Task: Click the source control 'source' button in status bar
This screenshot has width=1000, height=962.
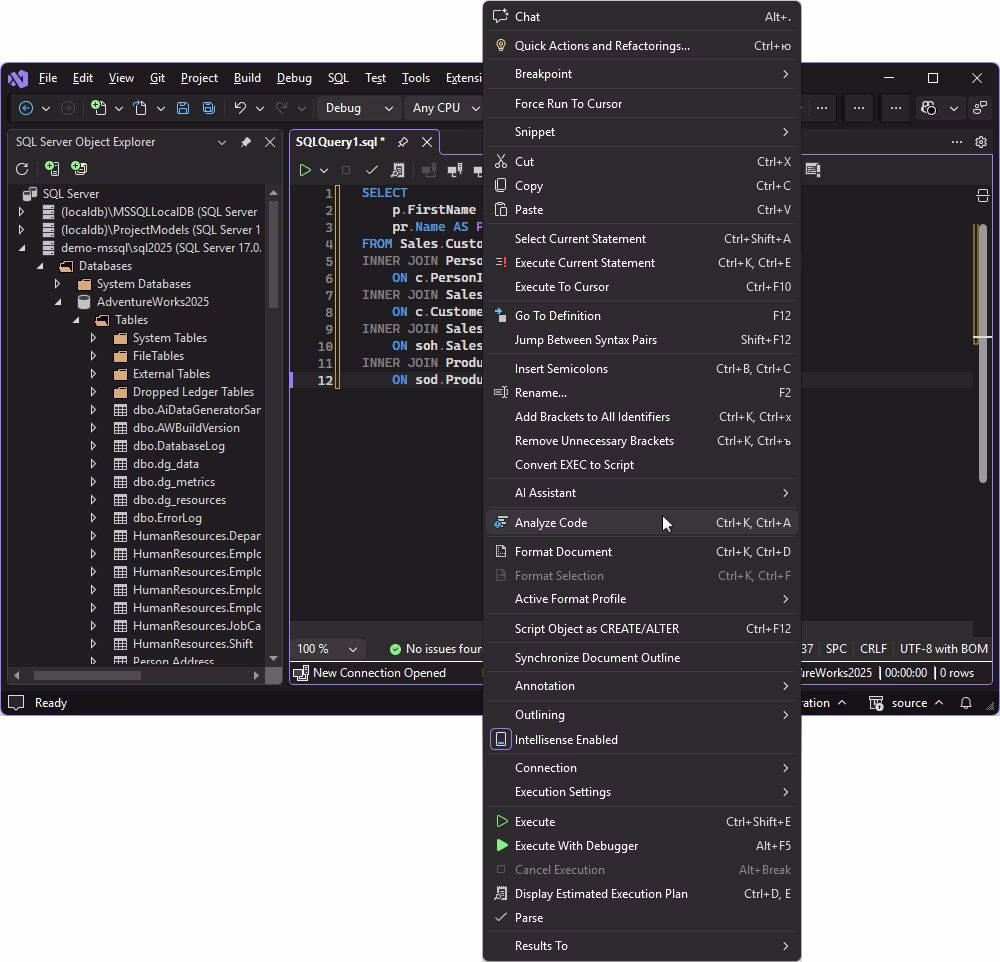Action: [x=906, y=703]
